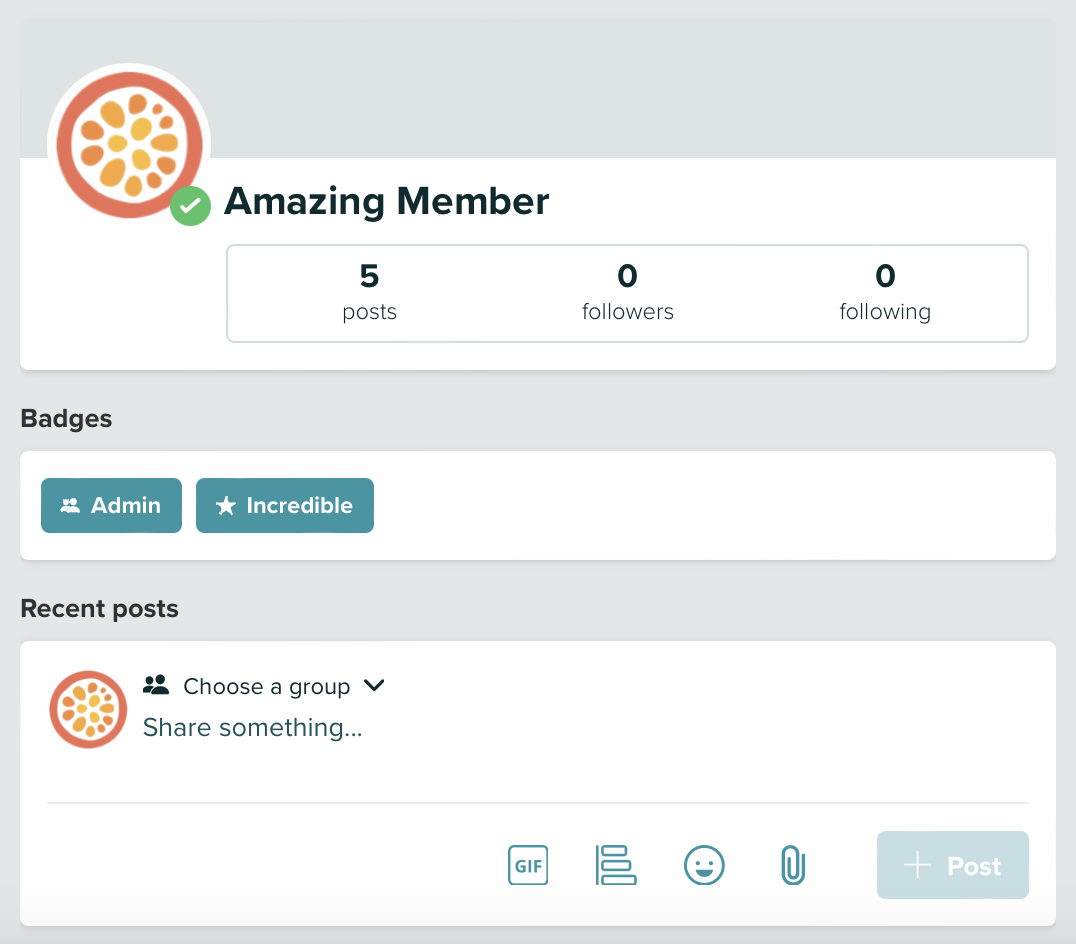The width and height of the screenshot is (1076, 944).
Task: Open the 0 followers stat
Action: coord(627,292)
